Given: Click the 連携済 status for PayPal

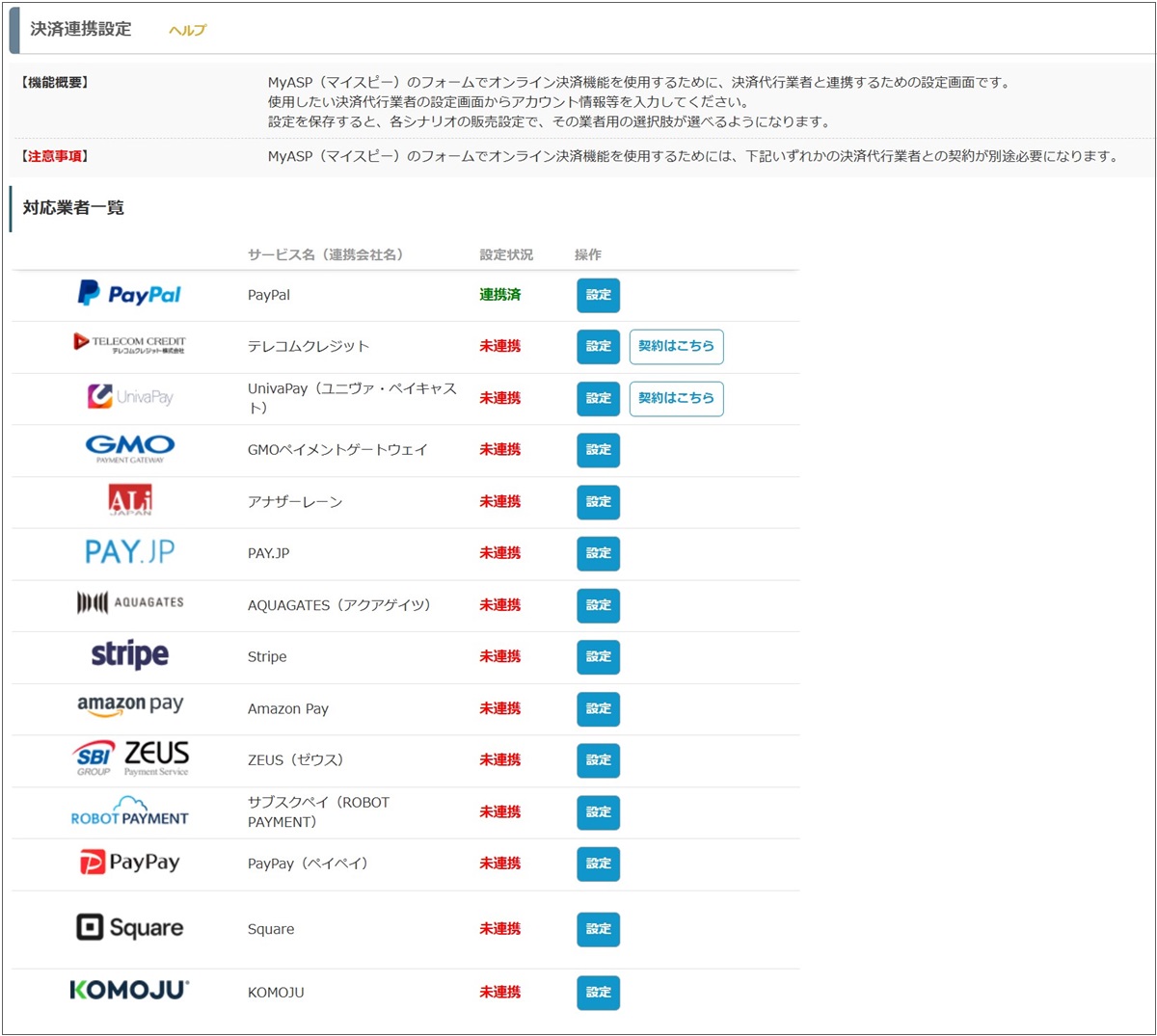Looking at the screenshot, I should (499, 295).
